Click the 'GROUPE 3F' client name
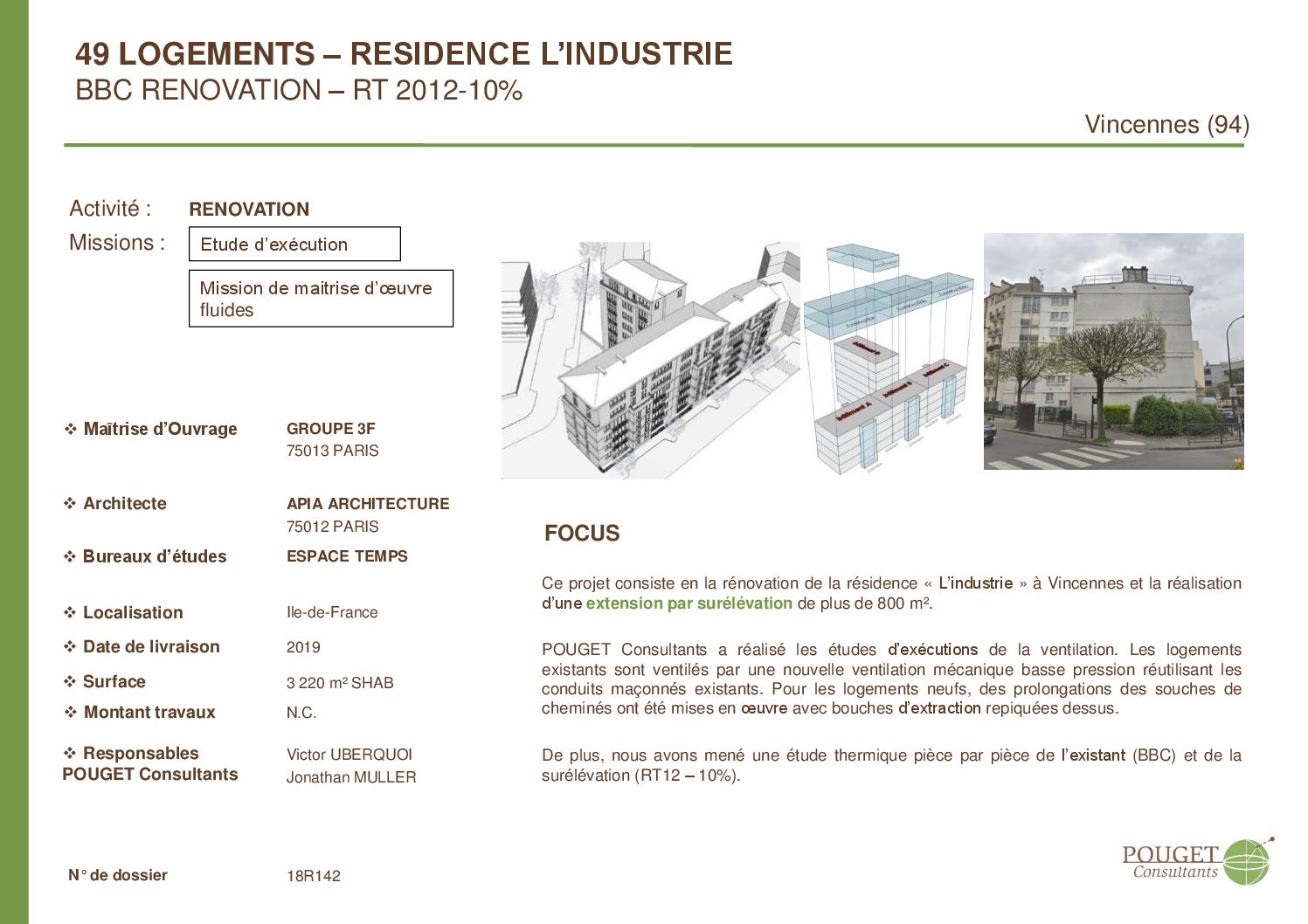Screen dimensions: 1308x924 [330, 429]
